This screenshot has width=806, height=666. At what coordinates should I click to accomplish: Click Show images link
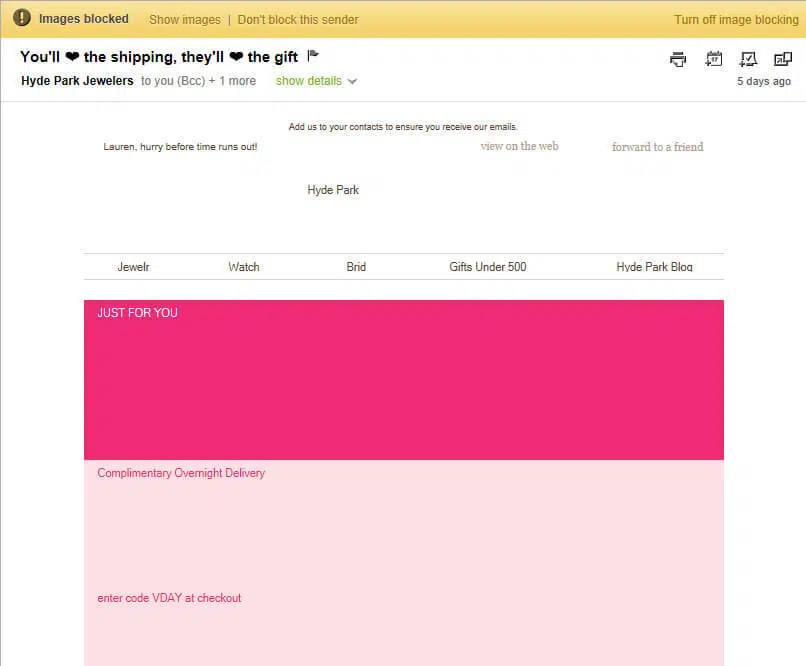tap(184, 19)
